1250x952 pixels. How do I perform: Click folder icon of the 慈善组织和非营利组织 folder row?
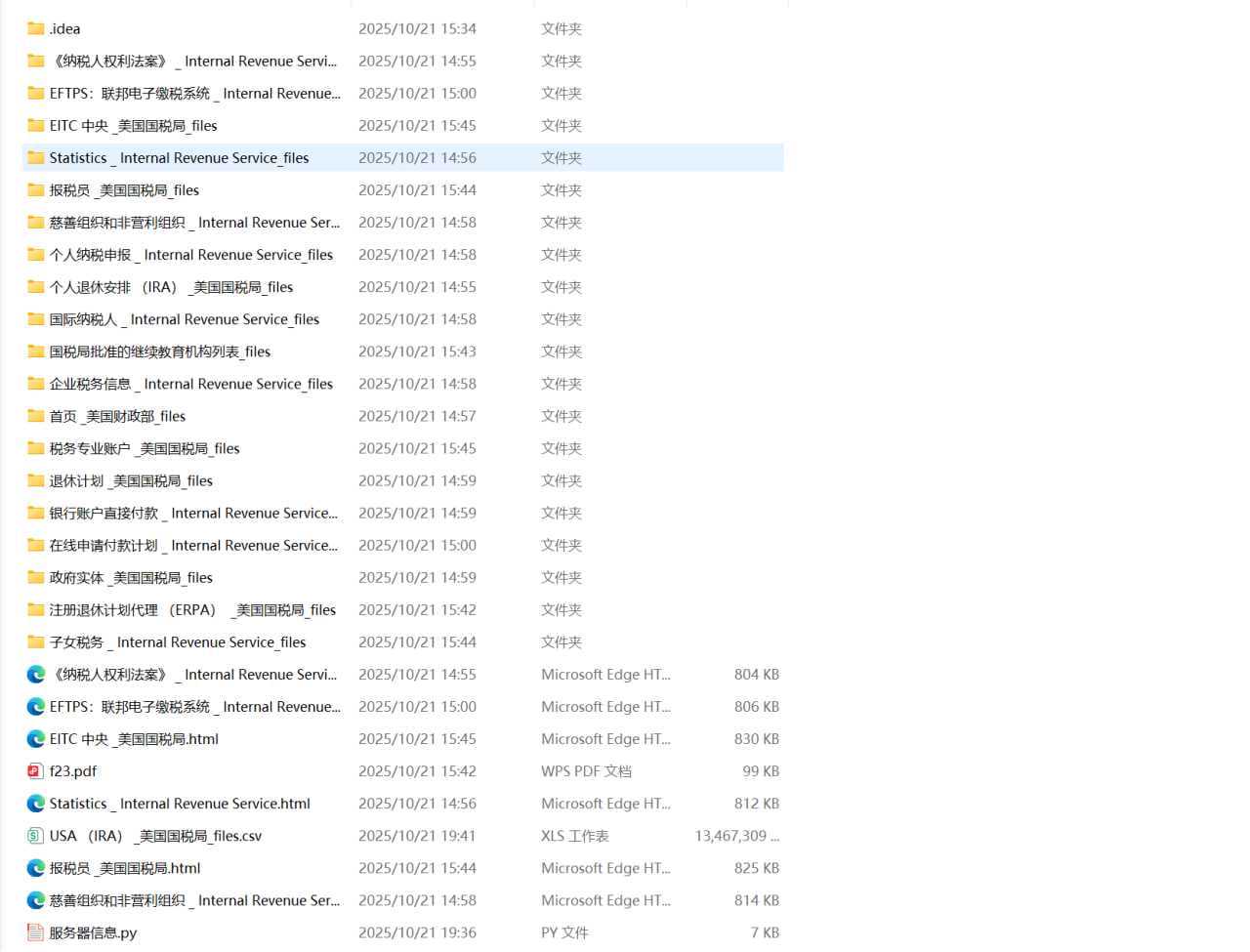click(x=36, y=222)
